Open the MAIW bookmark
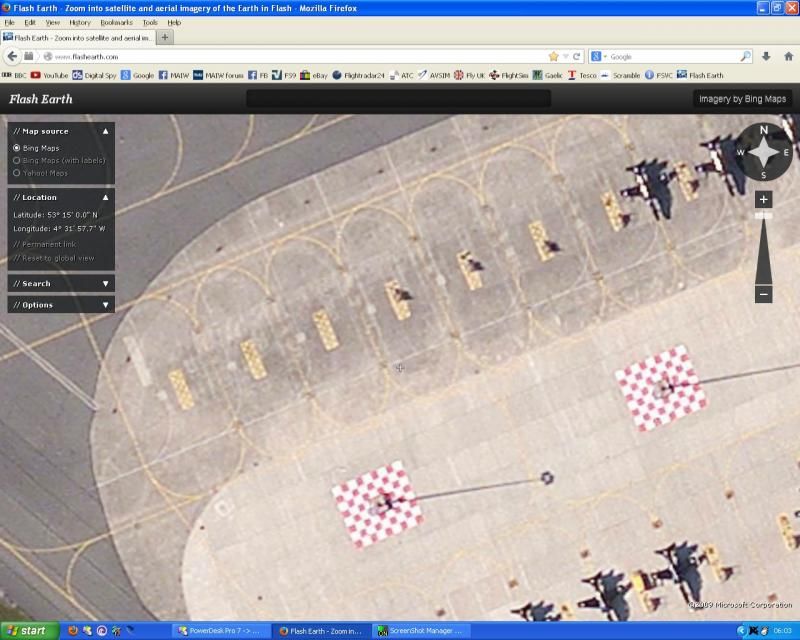This screenshot has width=800, height=640. coord(174,75)
